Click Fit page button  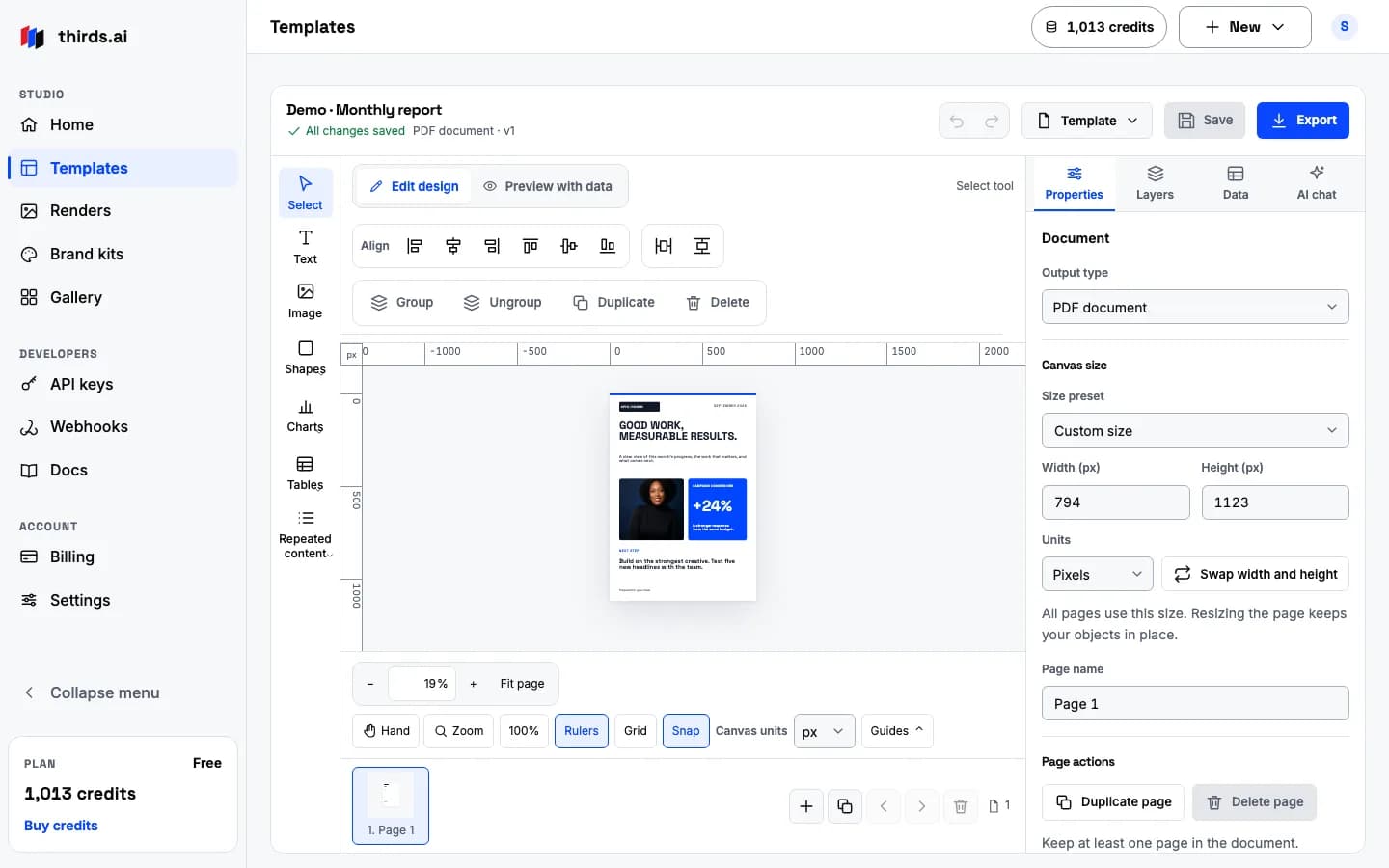(522, 684)
